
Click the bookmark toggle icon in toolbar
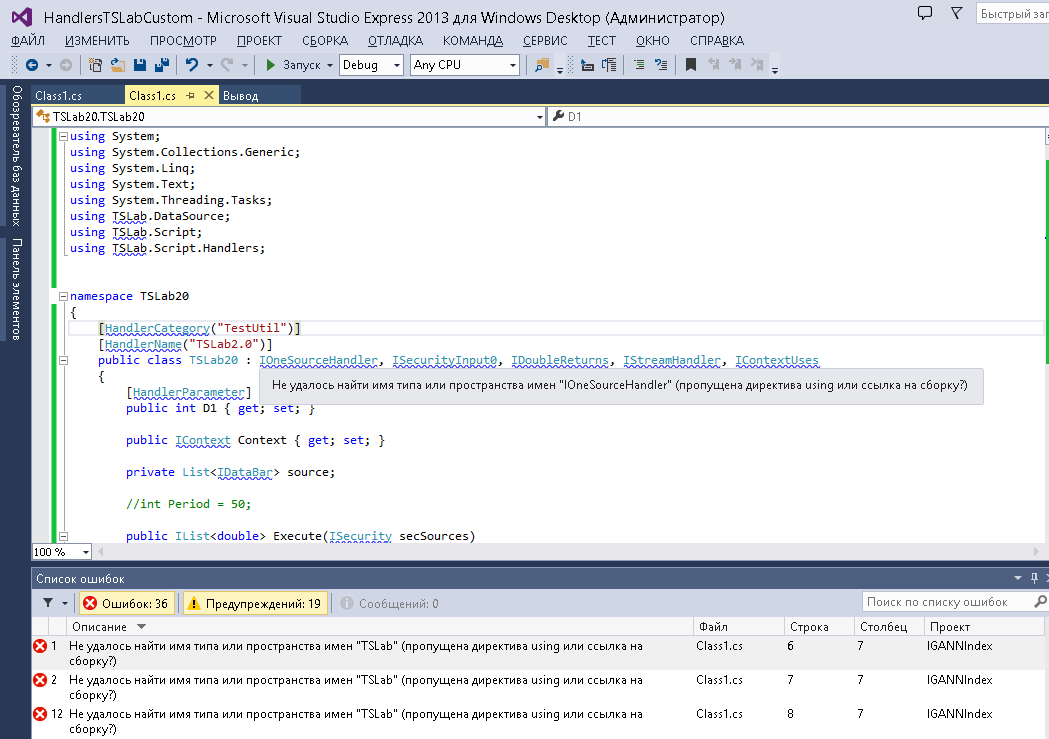pyautogui.click(x=690, y=65)
